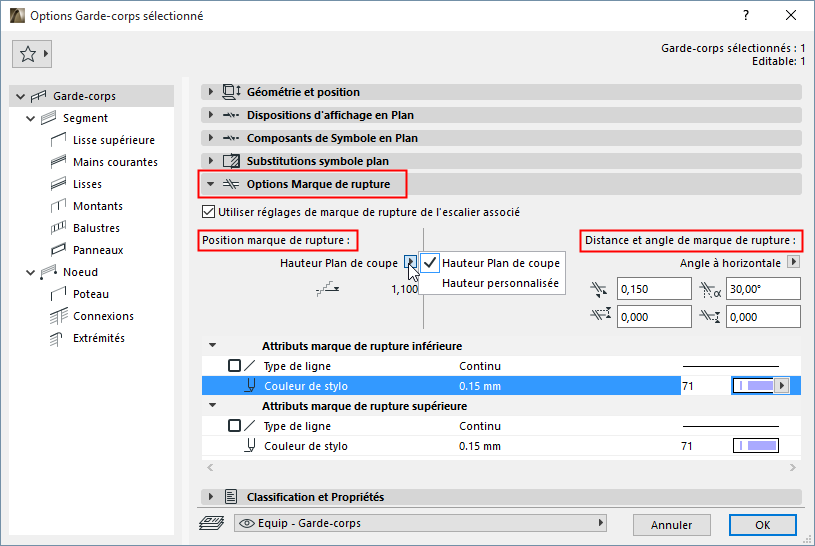This screenshot has width=815, height=546.
Task: Click the Substitutions symbole plan icon
Action: [231, 161]
